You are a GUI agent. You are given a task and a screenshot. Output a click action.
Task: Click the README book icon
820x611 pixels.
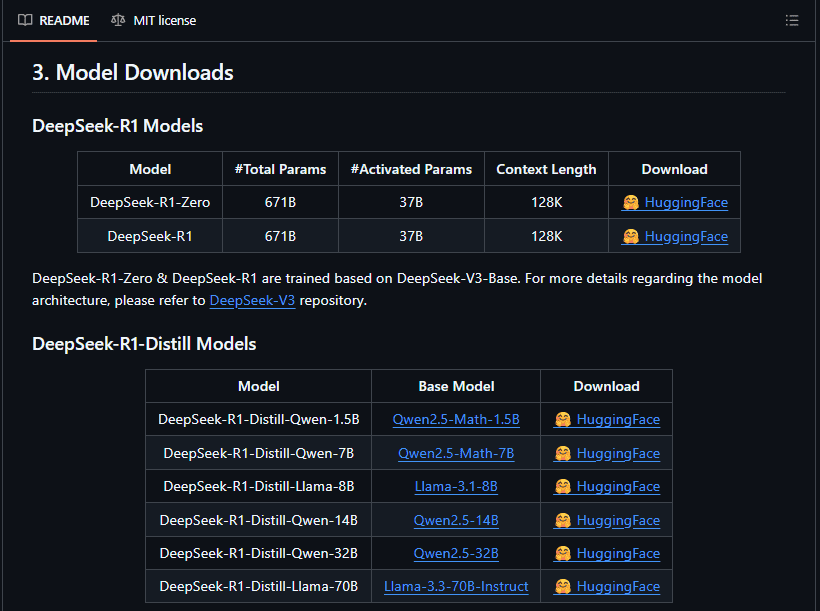click(x=25, y=20)
